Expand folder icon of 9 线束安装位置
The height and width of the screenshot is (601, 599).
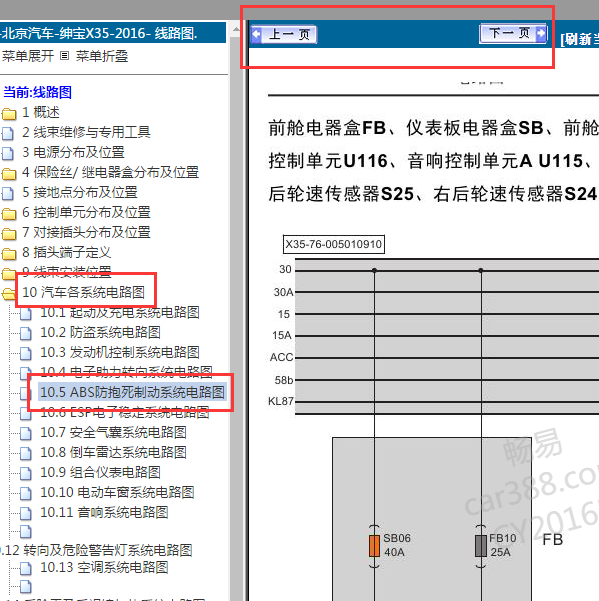(x=8, y=273)
